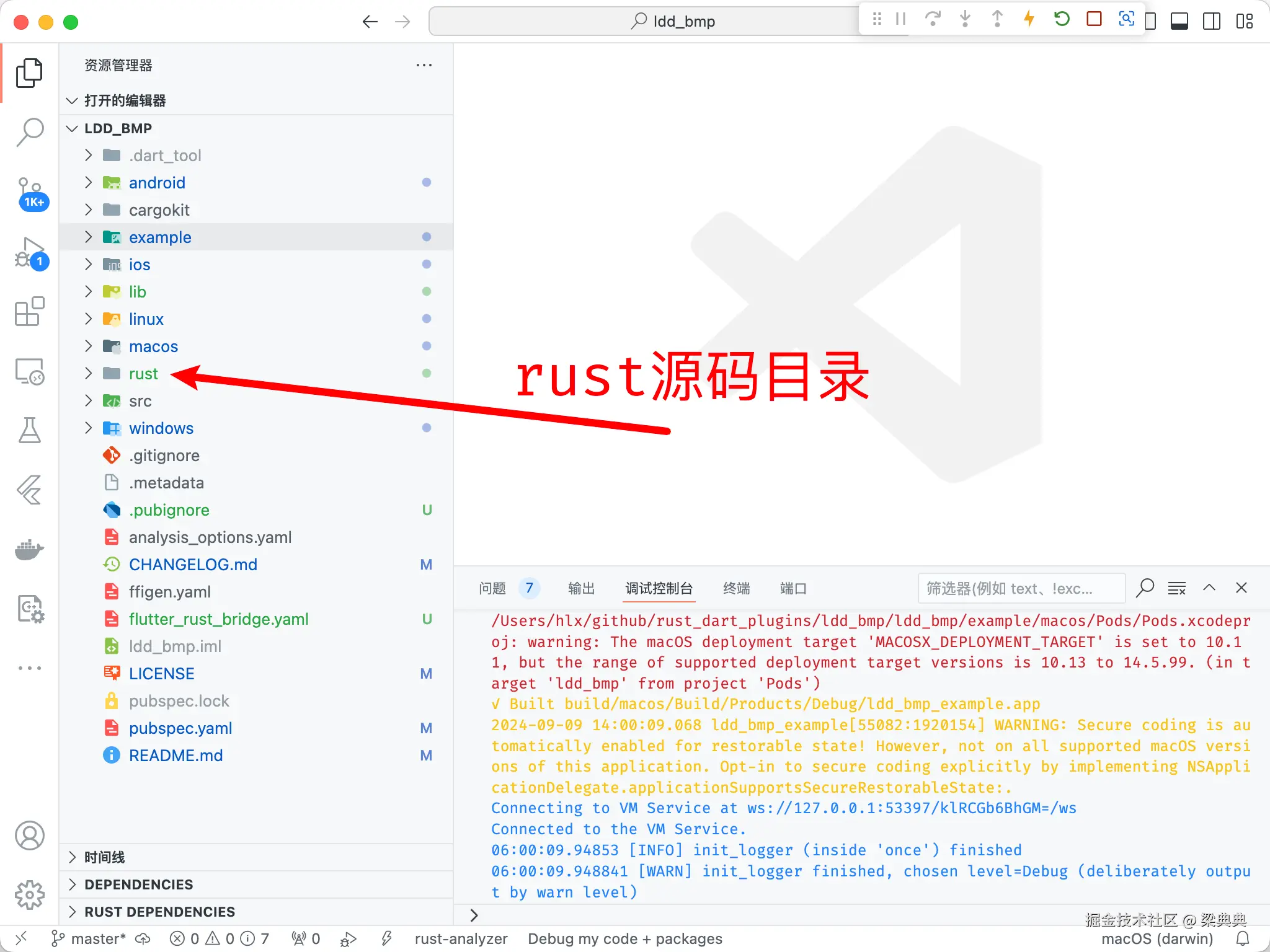This screenshot has height=952, width=1270.
Task: Expand the rust folder
Action: point(143,374)
